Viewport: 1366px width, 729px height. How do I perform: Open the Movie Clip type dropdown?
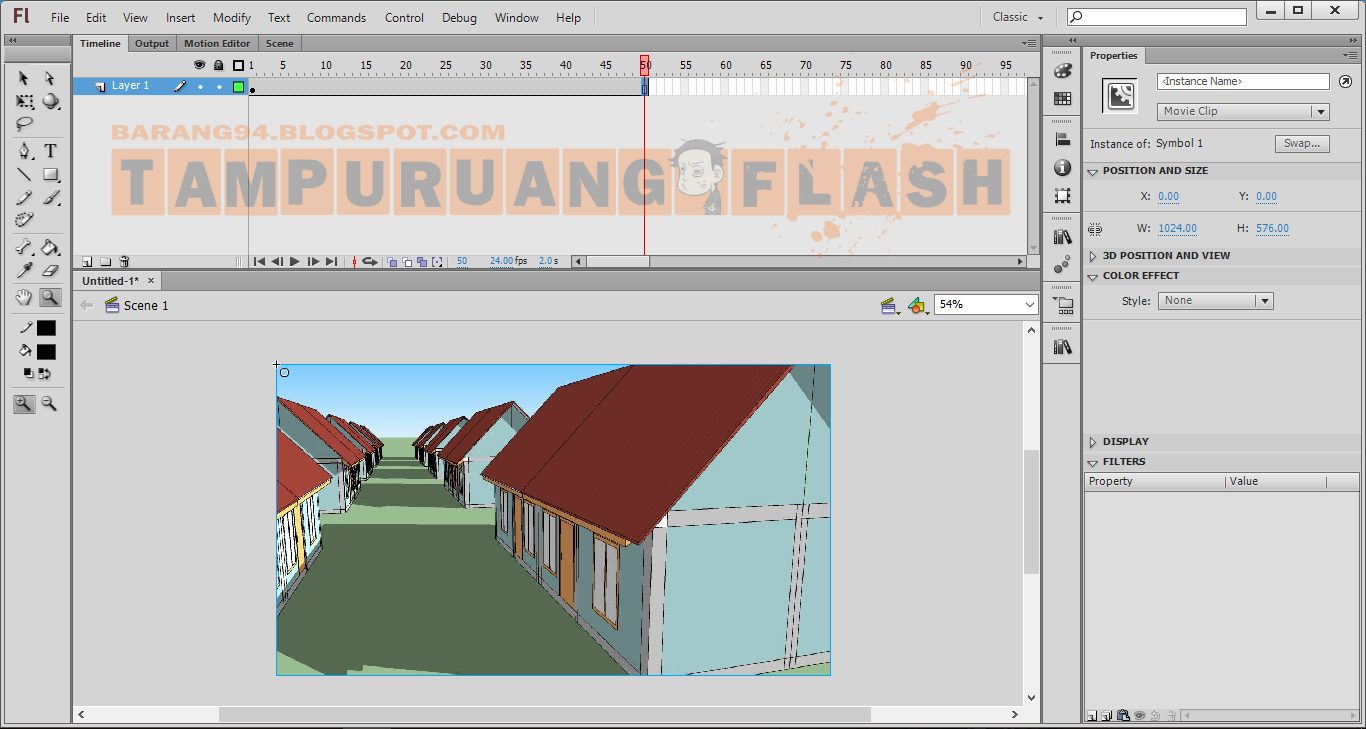point(1243,112)
